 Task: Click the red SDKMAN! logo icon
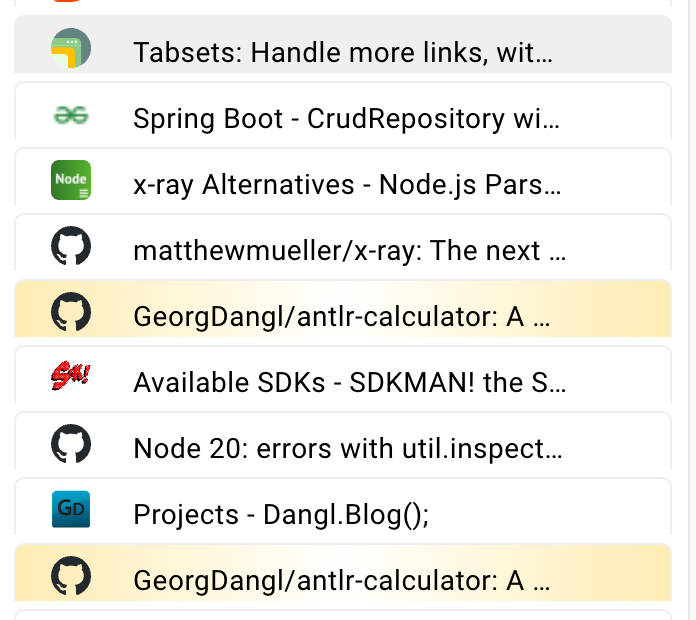coord(71,376)
